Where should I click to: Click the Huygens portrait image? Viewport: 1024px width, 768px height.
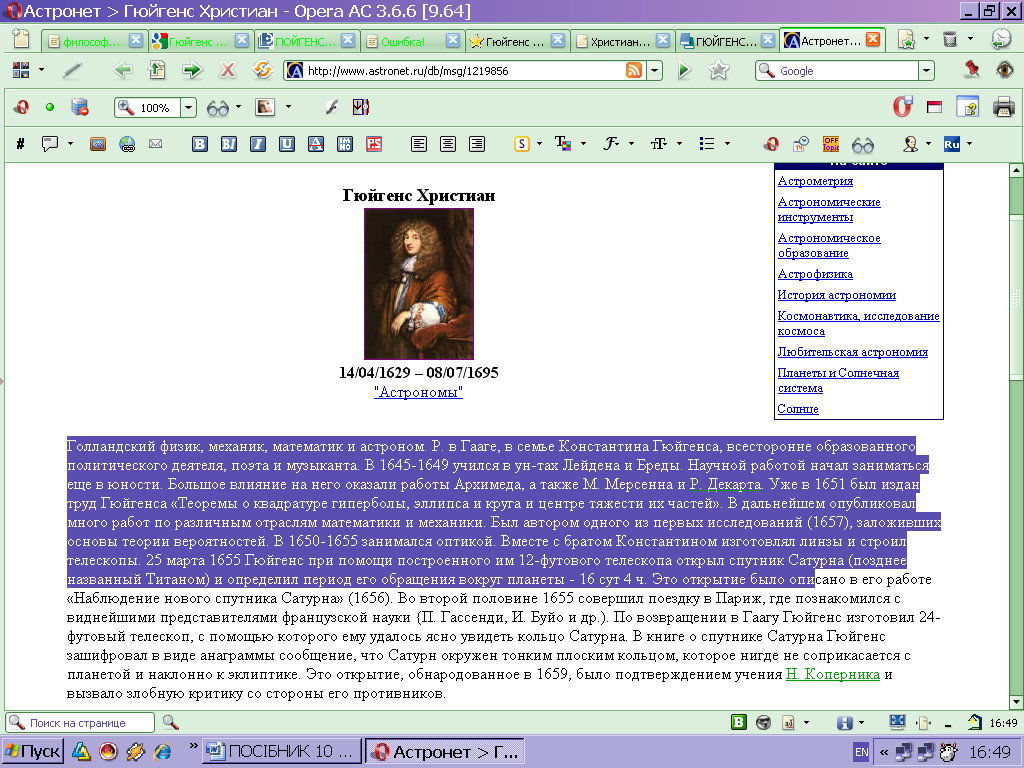(x=419, y=283)
